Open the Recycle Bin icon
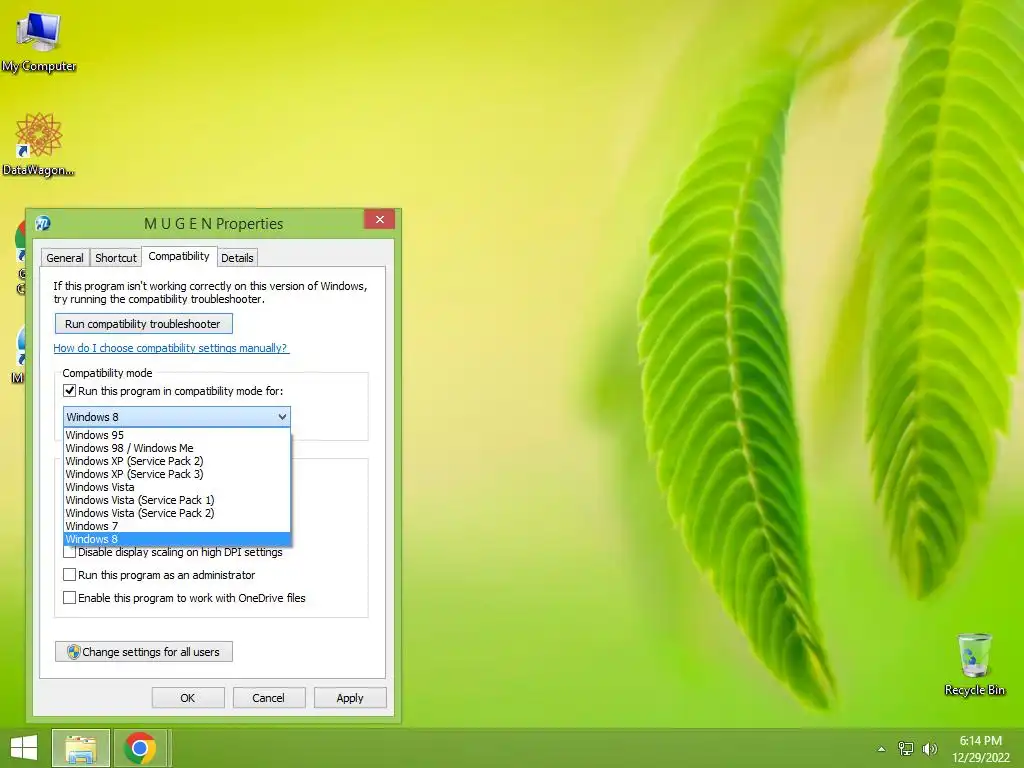The width and height of the screenshot is (1024, 768). coord(974,664)
